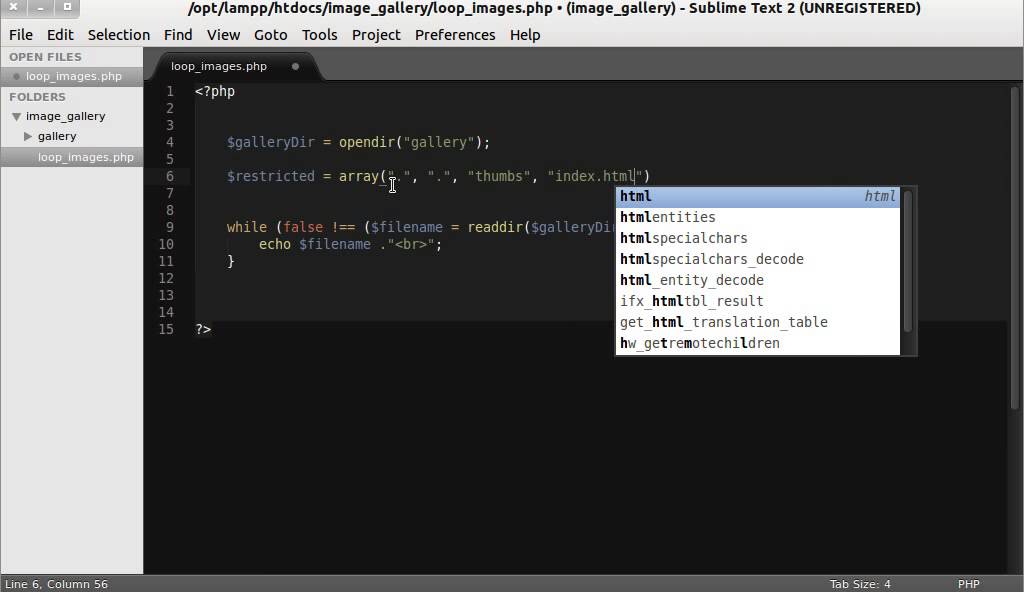The height and width of the screenshot is (592, 1024).
Task: Click the autocomplete popup scrollbar
Action: click(908, 261)
